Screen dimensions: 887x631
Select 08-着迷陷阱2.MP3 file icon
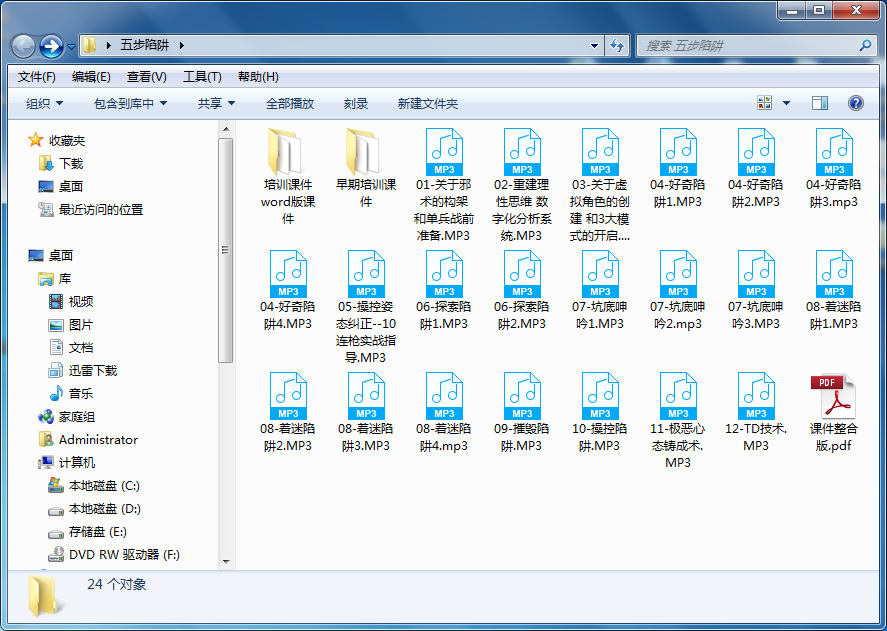coord(288,397)
